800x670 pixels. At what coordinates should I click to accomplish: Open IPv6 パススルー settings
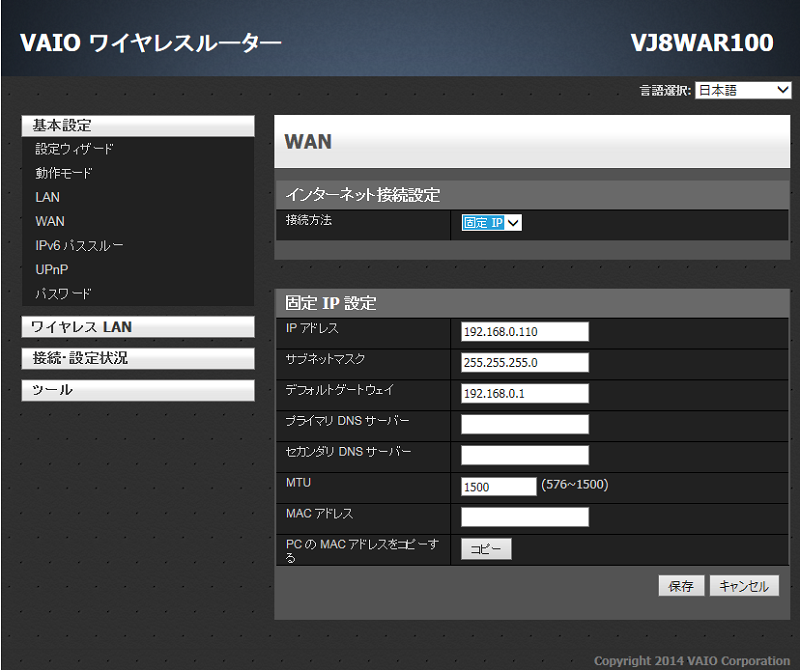(79, 245)
